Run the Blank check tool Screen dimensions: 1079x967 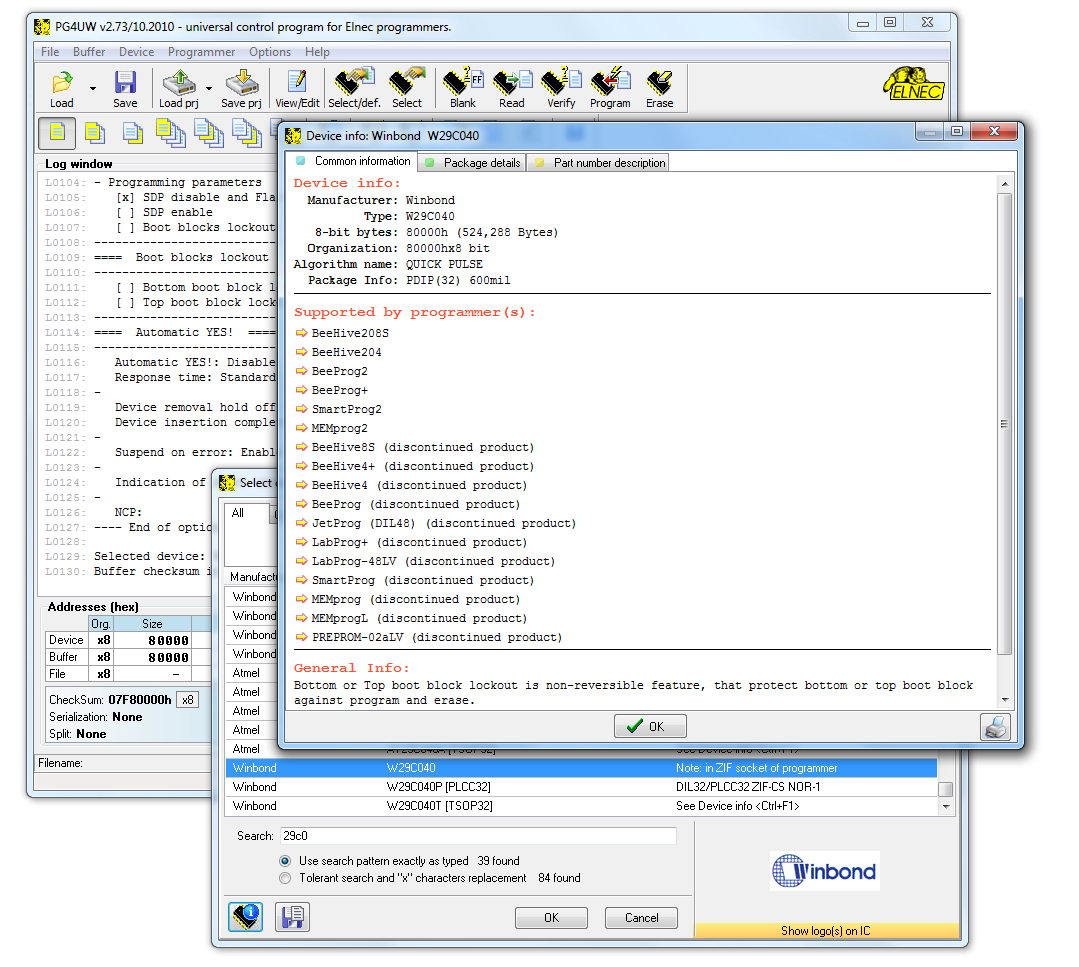tap(463, 89)
